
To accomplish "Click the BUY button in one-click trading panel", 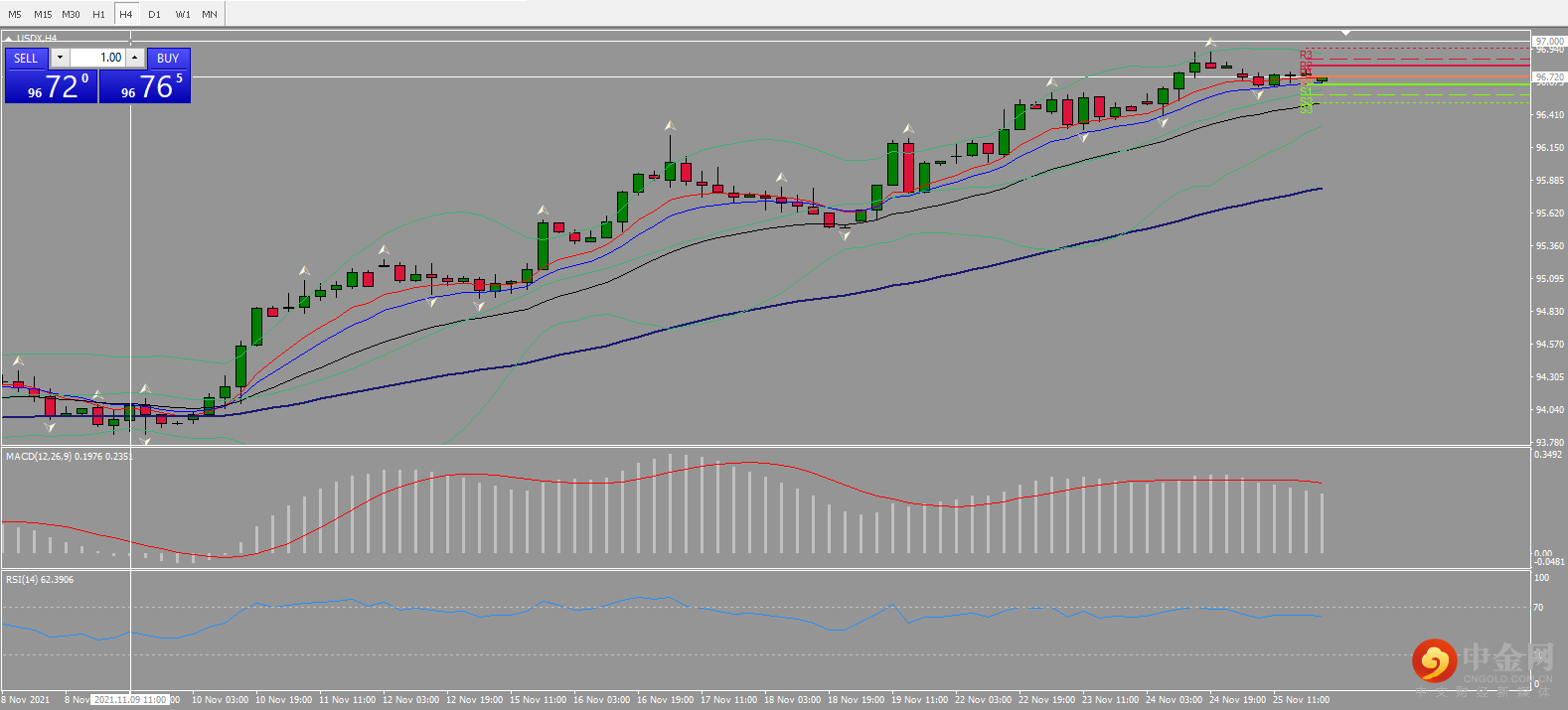I will pos(168,58).
